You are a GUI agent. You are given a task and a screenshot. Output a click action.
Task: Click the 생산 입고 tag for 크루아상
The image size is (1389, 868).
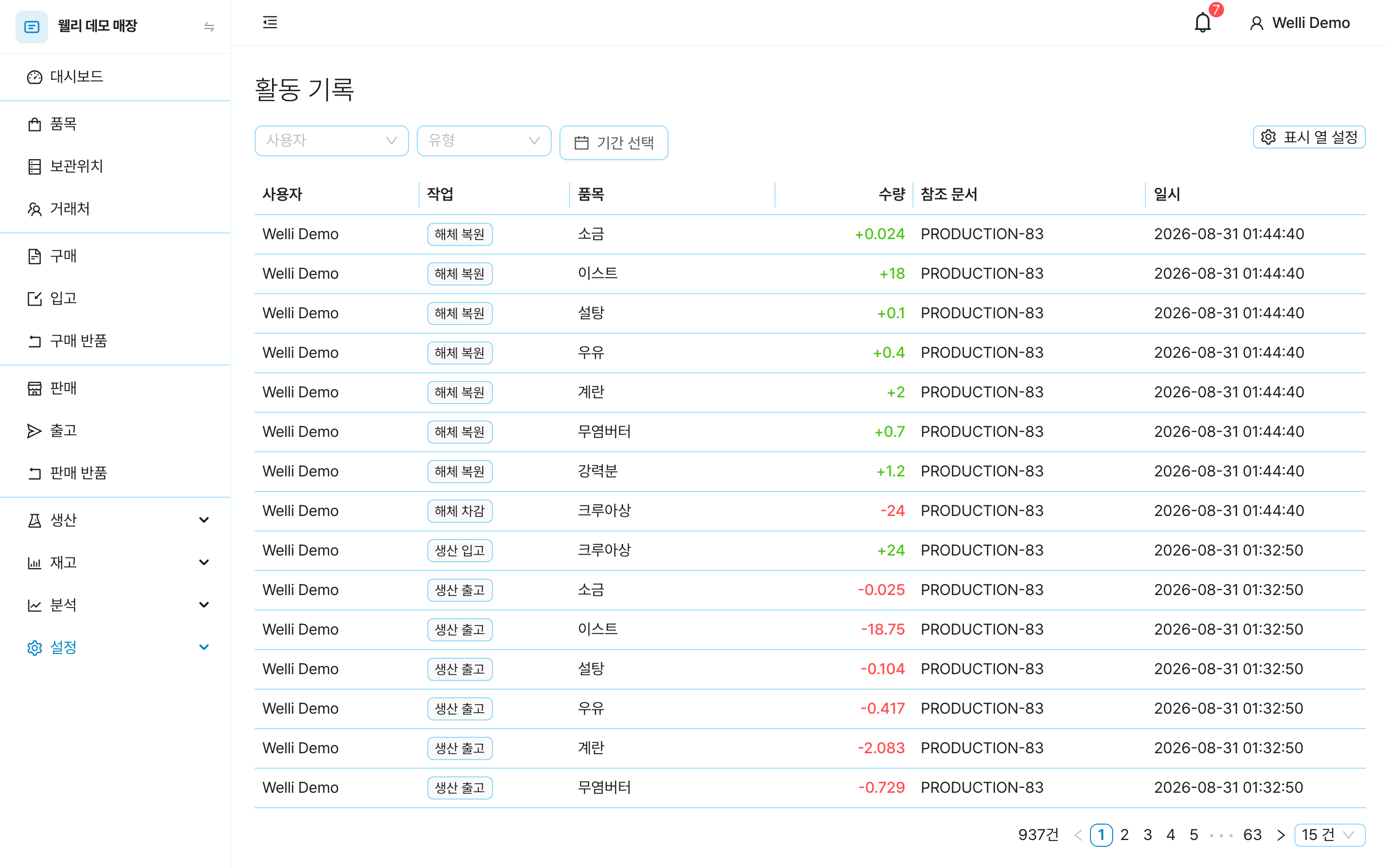coord(460,551)
